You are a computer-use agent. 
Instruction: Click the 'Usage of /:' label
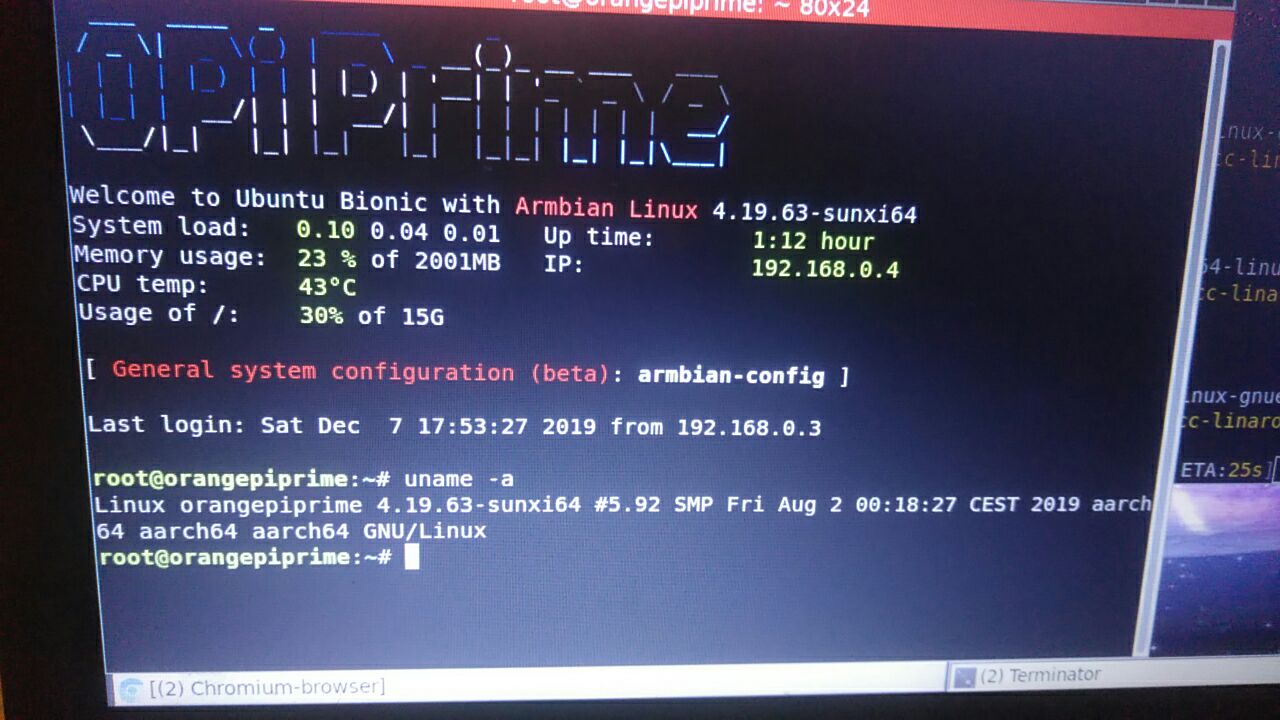pos(159,312)
